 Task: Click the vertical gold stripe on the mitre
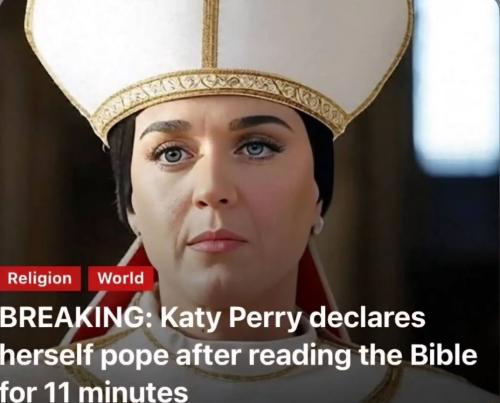point(210,33)
